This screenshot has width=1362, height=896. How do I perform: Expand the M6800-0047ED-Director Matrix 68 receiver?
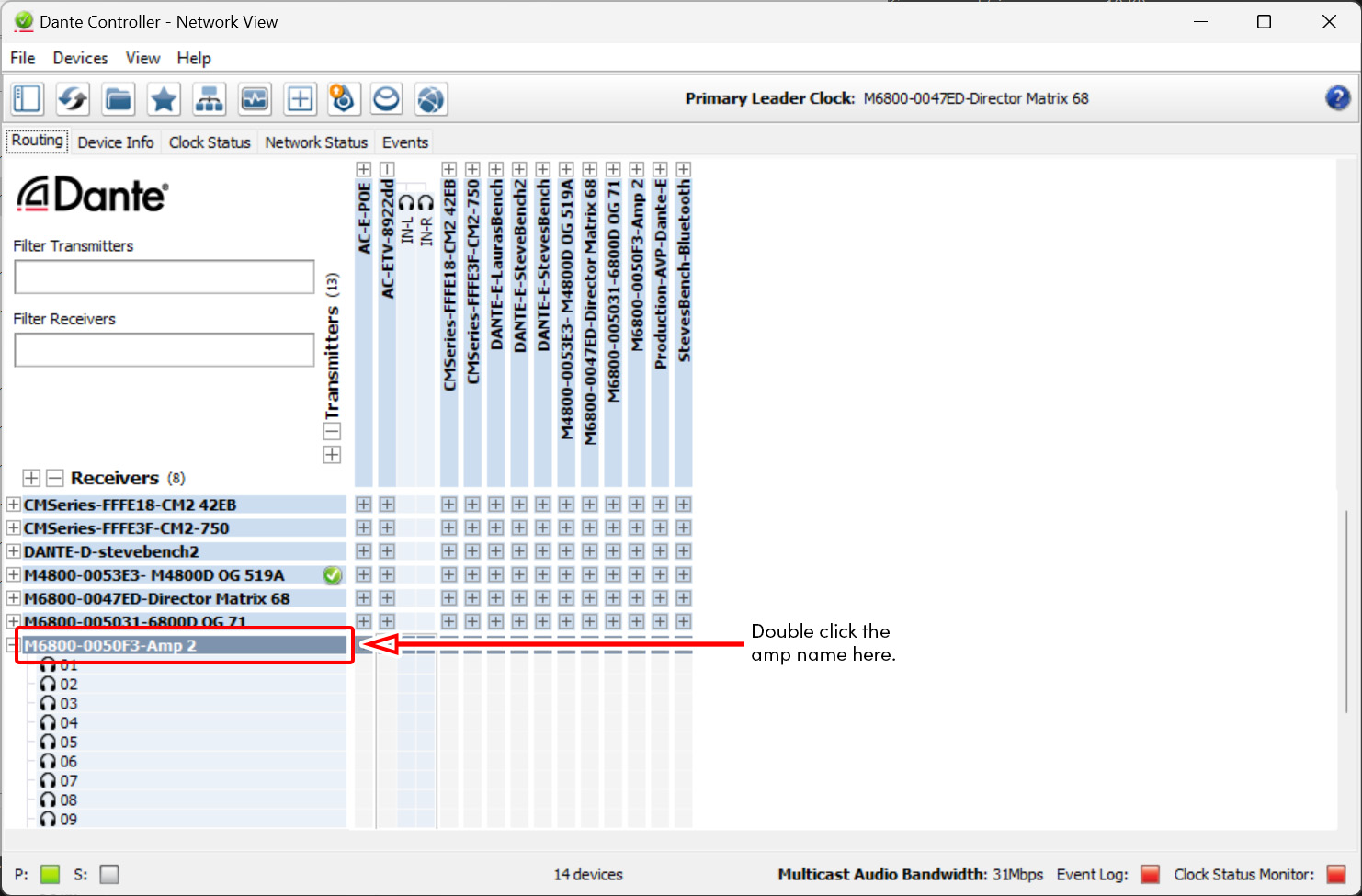click(x=14, y=598)
